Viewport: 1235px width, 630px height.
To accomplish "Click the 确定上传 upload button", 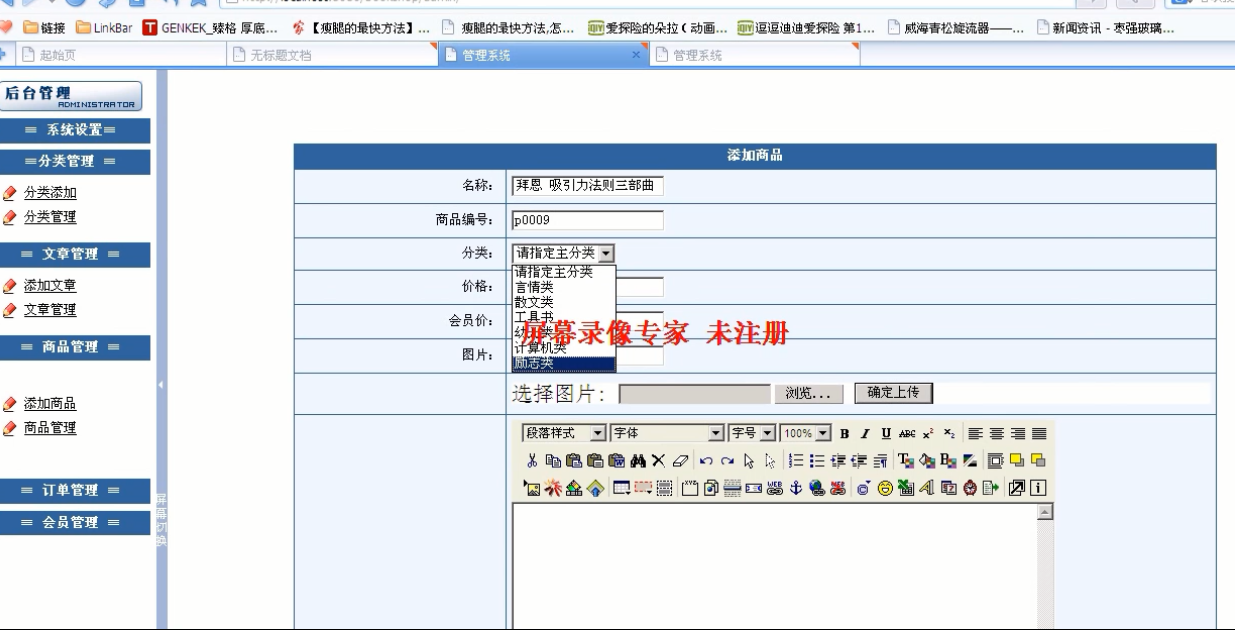I will click(x=893, y=393).
